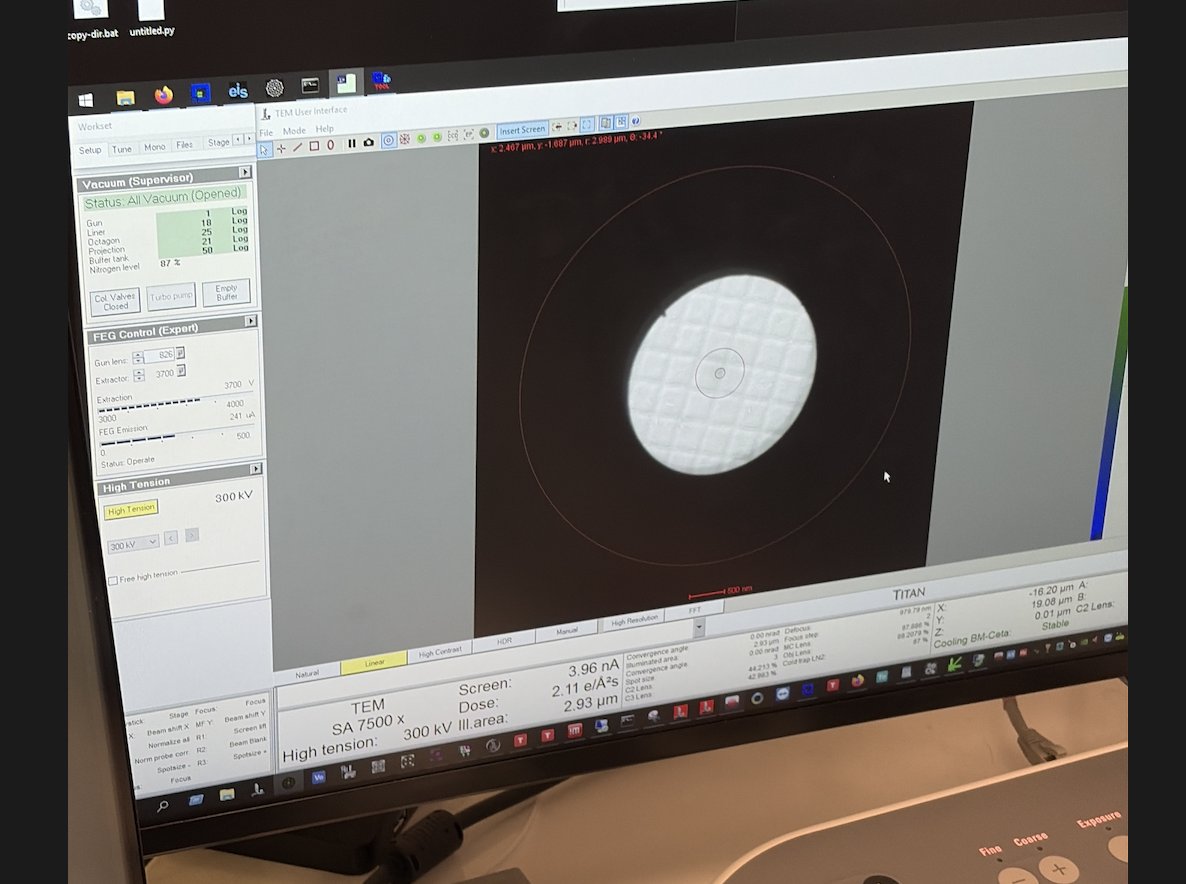This screenshot has width=1186, height=884.
Task: Open the Windows Start menu at top
Action: click(85, 100)
